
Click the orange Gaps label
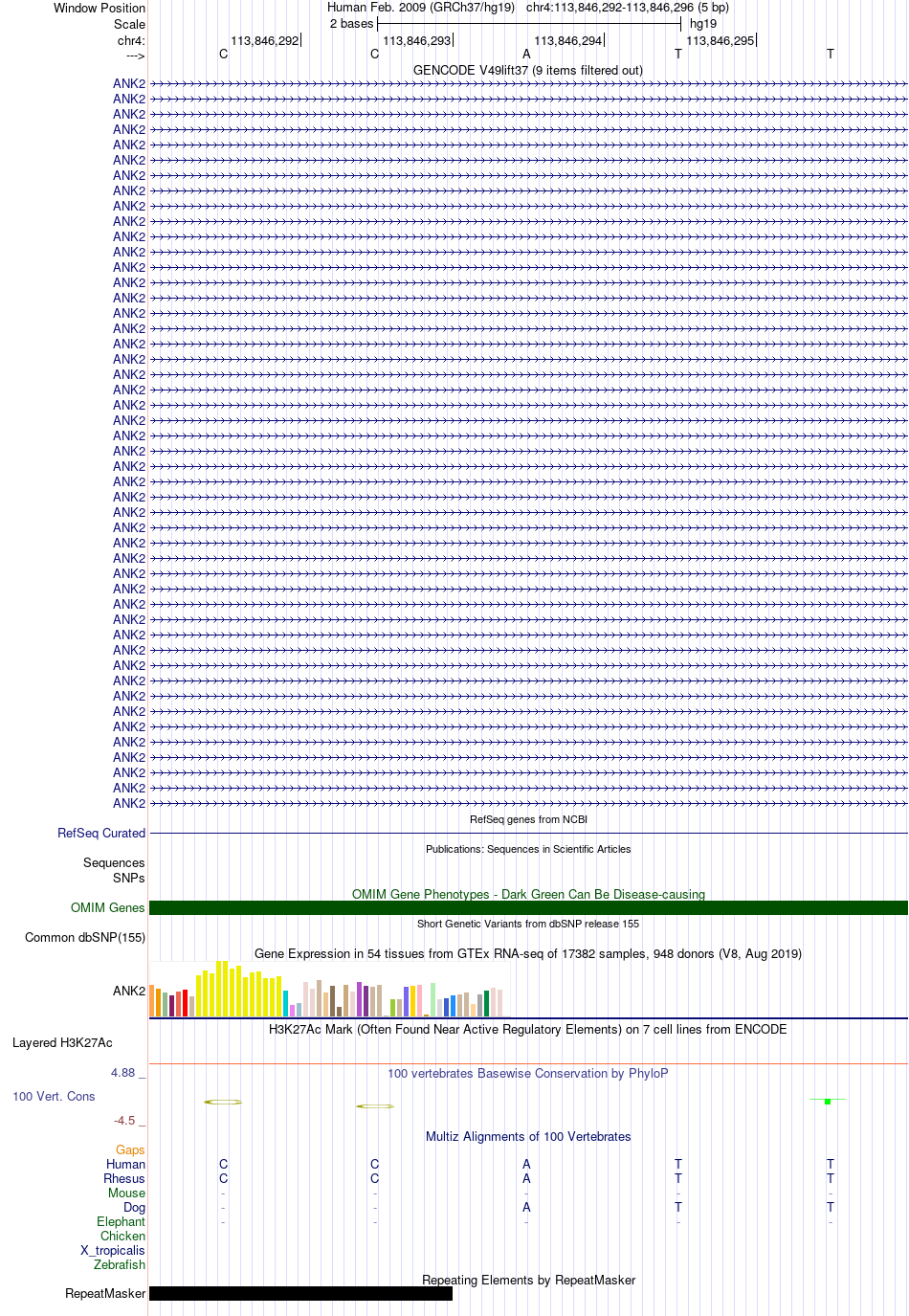(x=130, y=1149)
